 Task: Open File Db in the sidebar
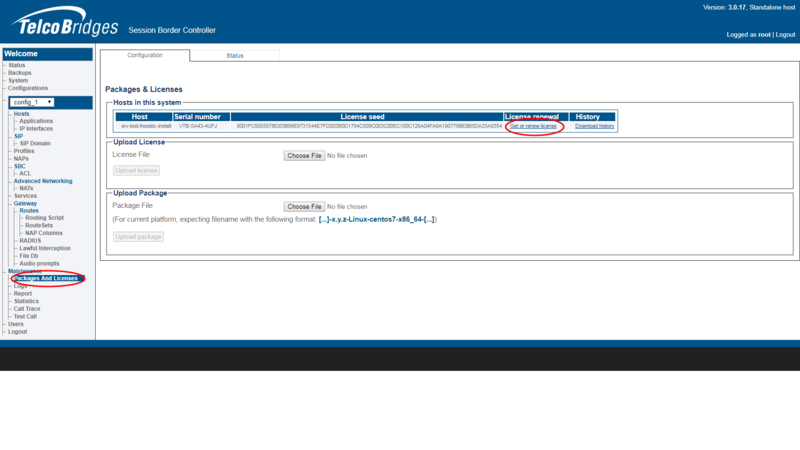(x=29, y=256)
